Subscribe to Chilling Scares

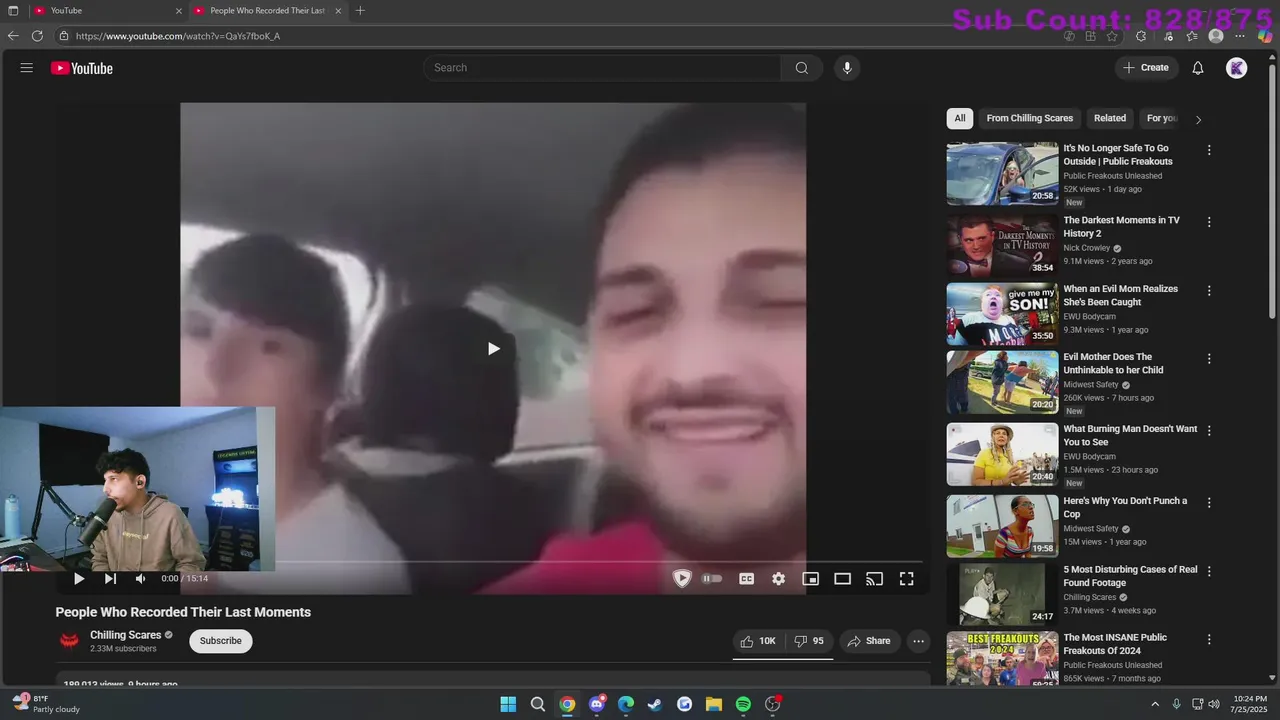click(x=221, y=641)
